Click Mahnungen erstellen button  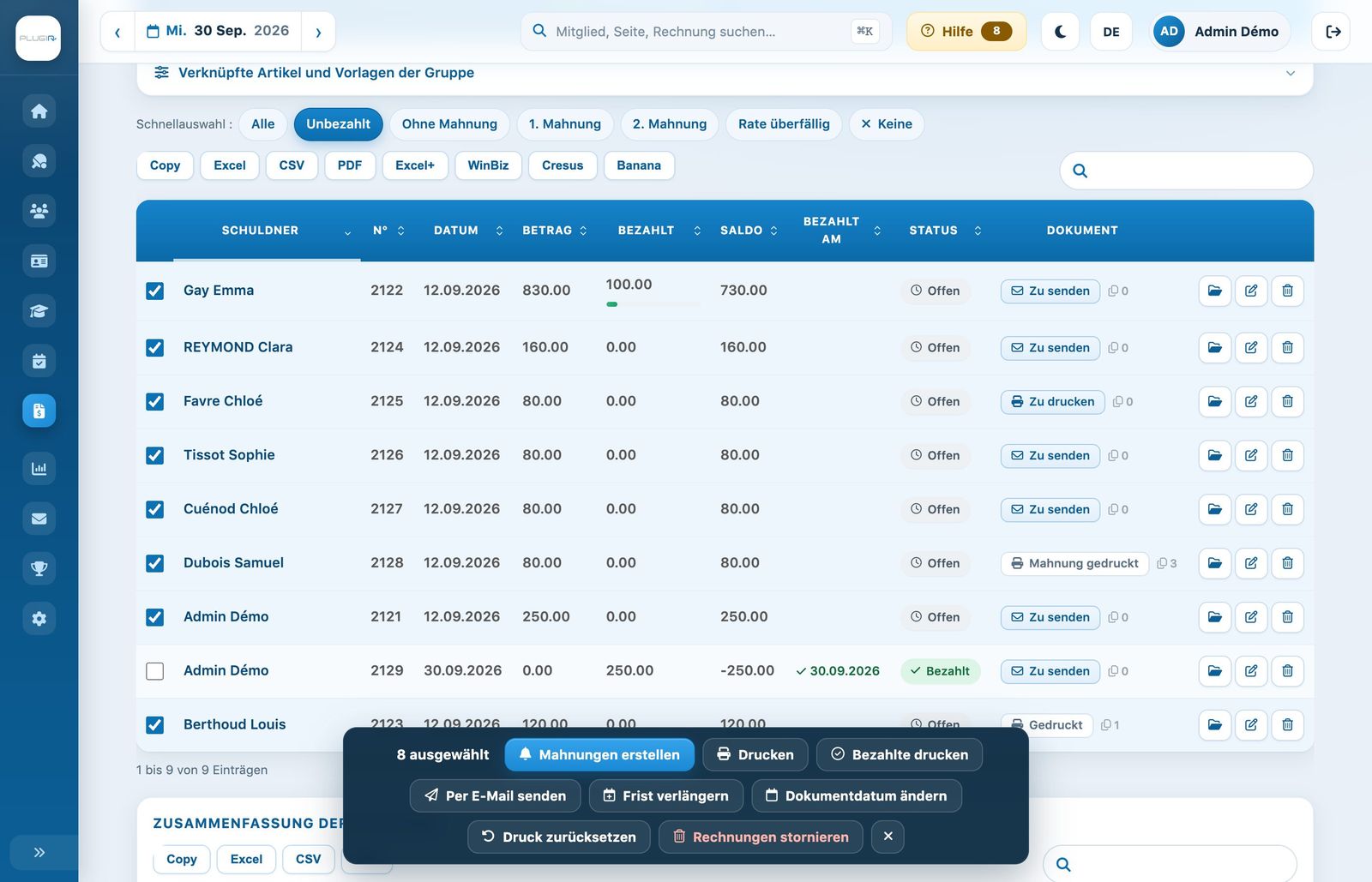[x=599, y=755]
